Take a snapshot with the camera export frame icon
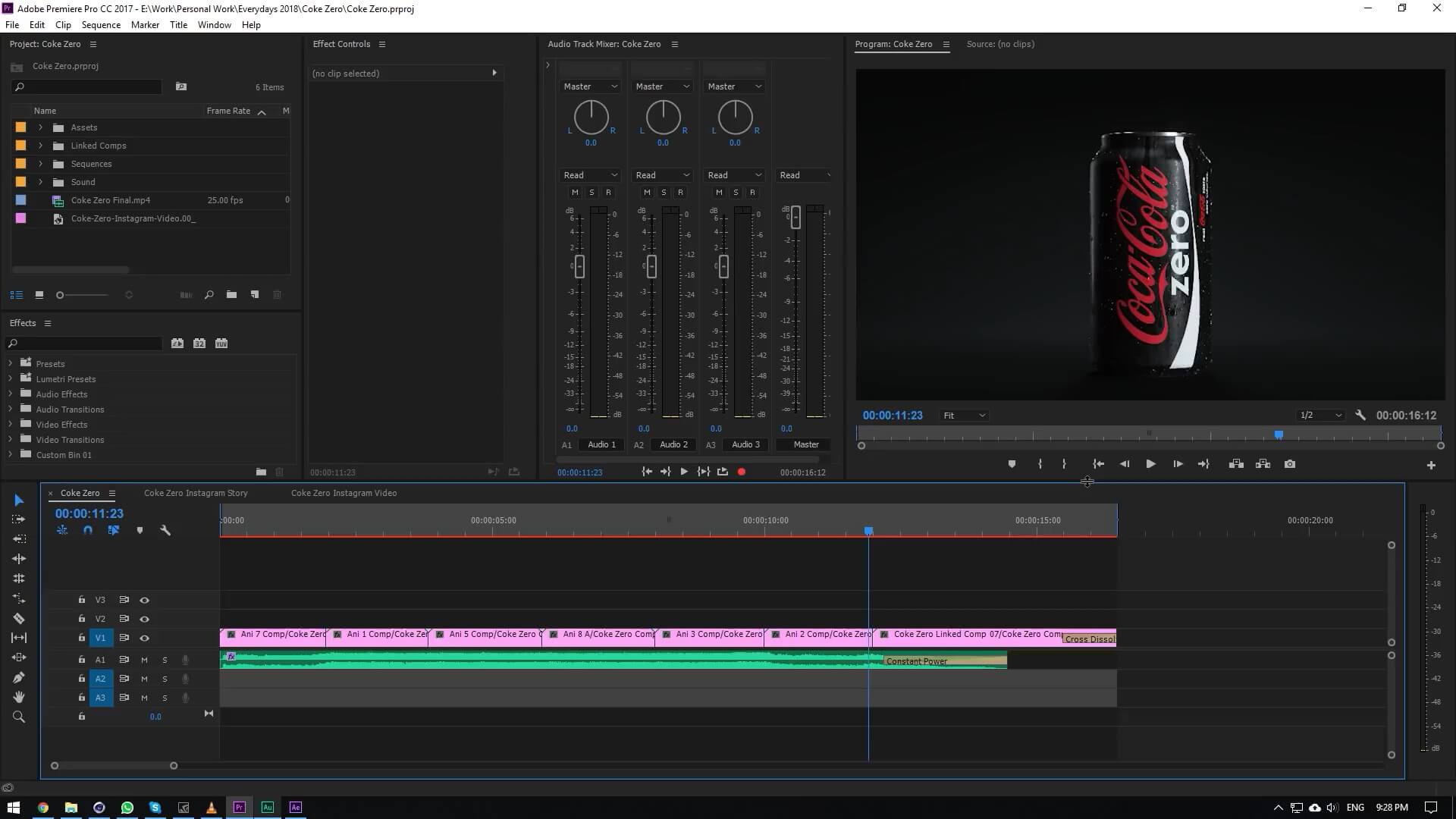The height and width of the screenshot is (819, 1456). [1290, 463]
